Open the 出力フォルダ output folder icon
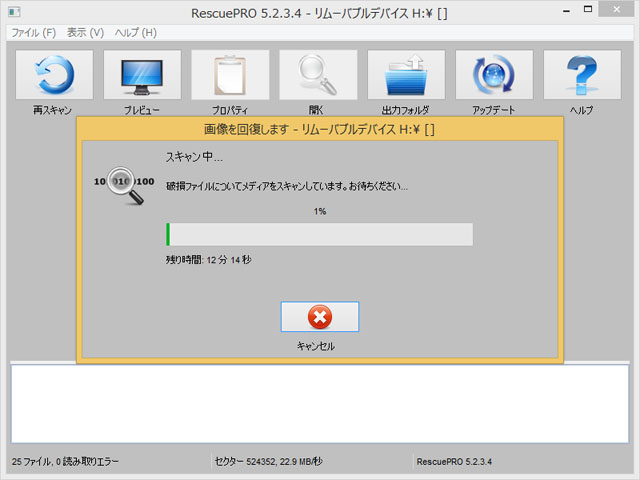This screenshot has width=640, height=480. pos(406,75)
